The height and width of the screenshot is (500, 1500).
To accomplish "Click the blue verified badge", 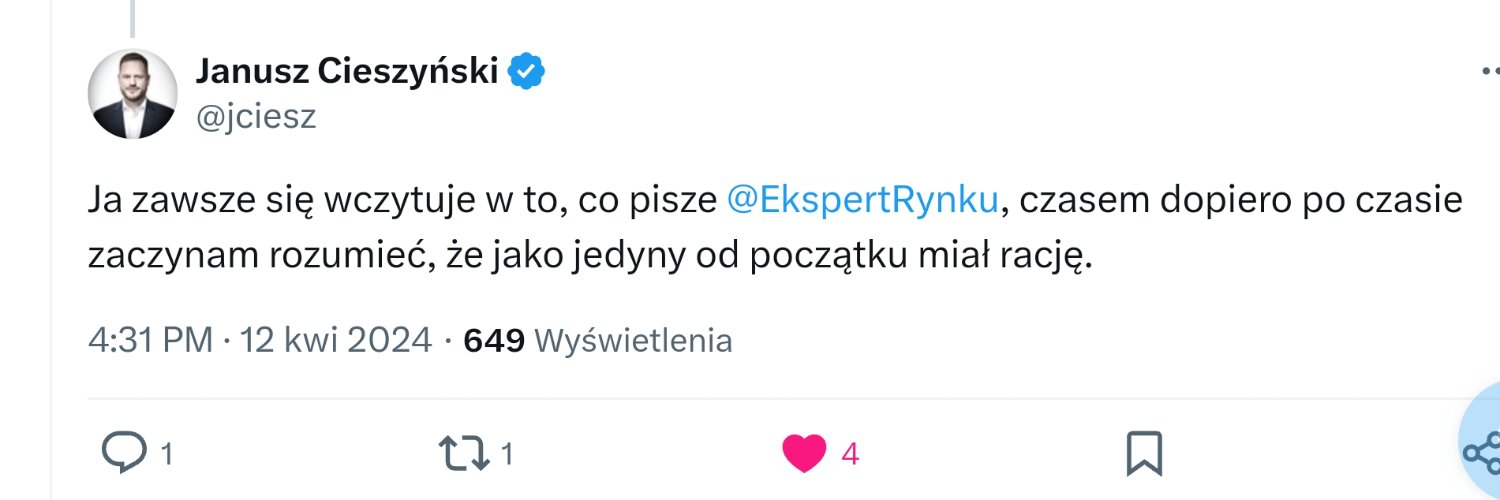I will coord(527,72).
